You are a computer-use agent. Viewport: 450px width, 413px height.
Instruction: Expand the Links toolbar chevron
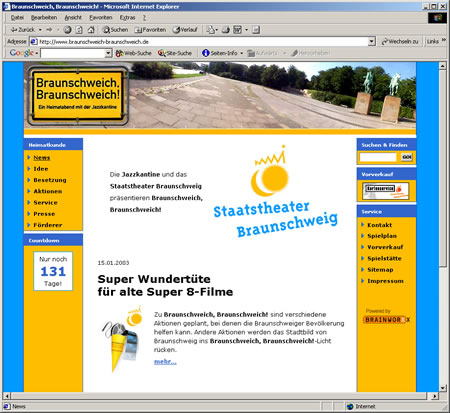(444, 40)
